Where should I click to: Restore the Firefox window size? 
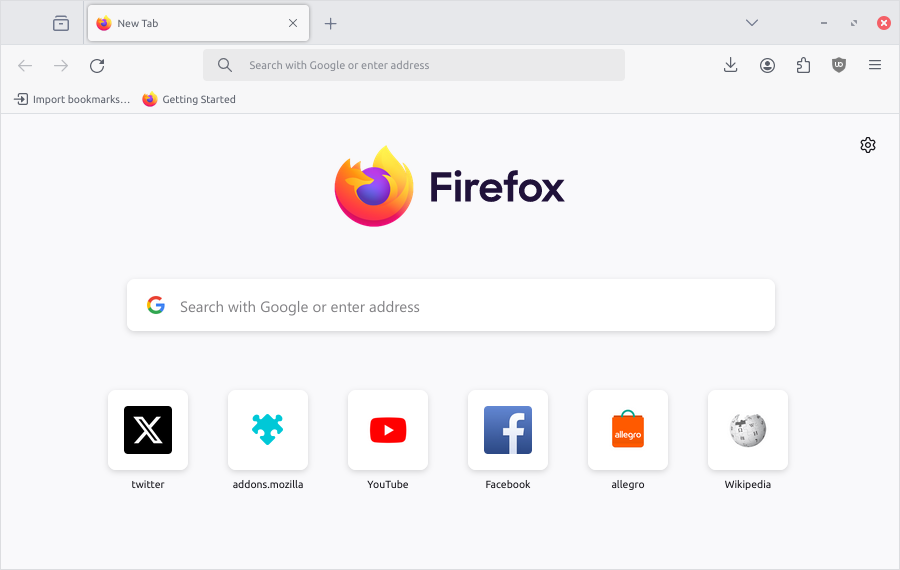point(854,23)
